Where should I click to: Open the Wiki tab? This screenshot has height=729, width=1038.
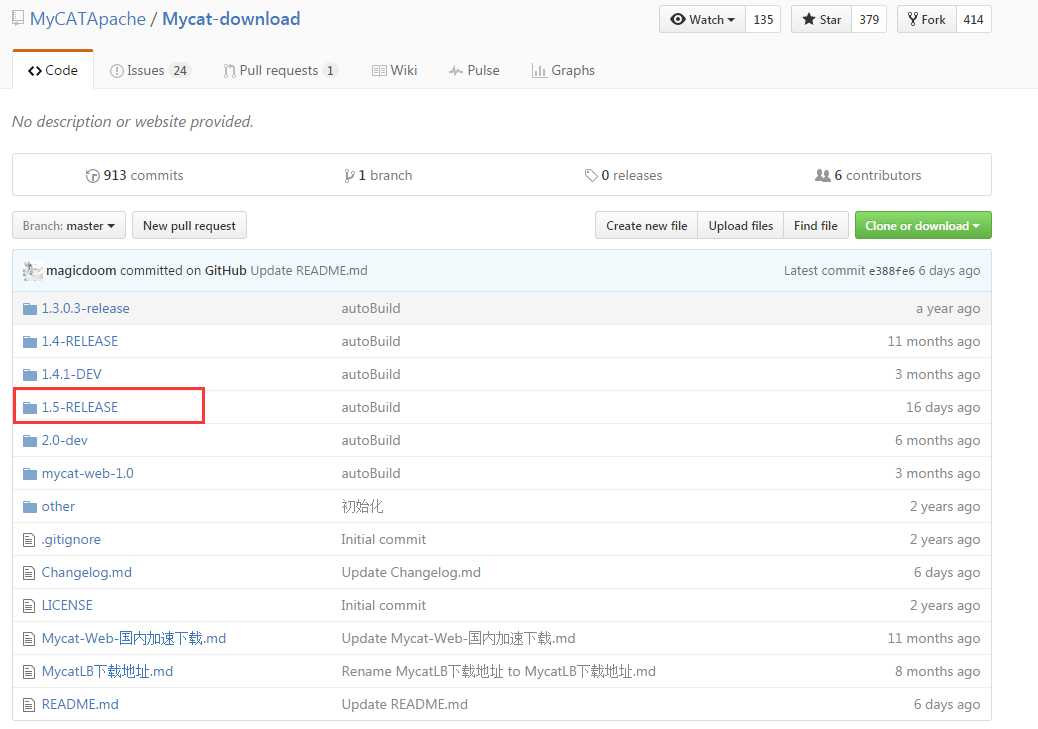pos(395,70)
